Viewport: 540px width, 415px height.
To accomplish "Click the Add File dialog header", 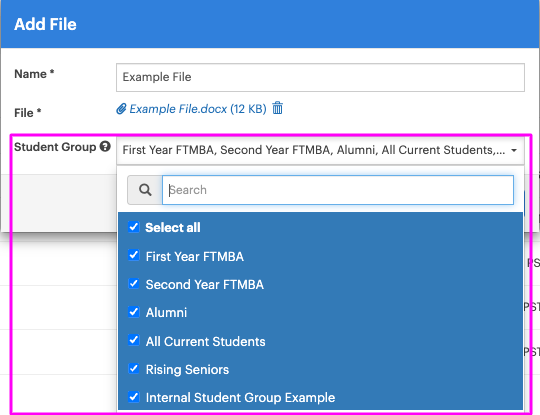I will point(270,24).
